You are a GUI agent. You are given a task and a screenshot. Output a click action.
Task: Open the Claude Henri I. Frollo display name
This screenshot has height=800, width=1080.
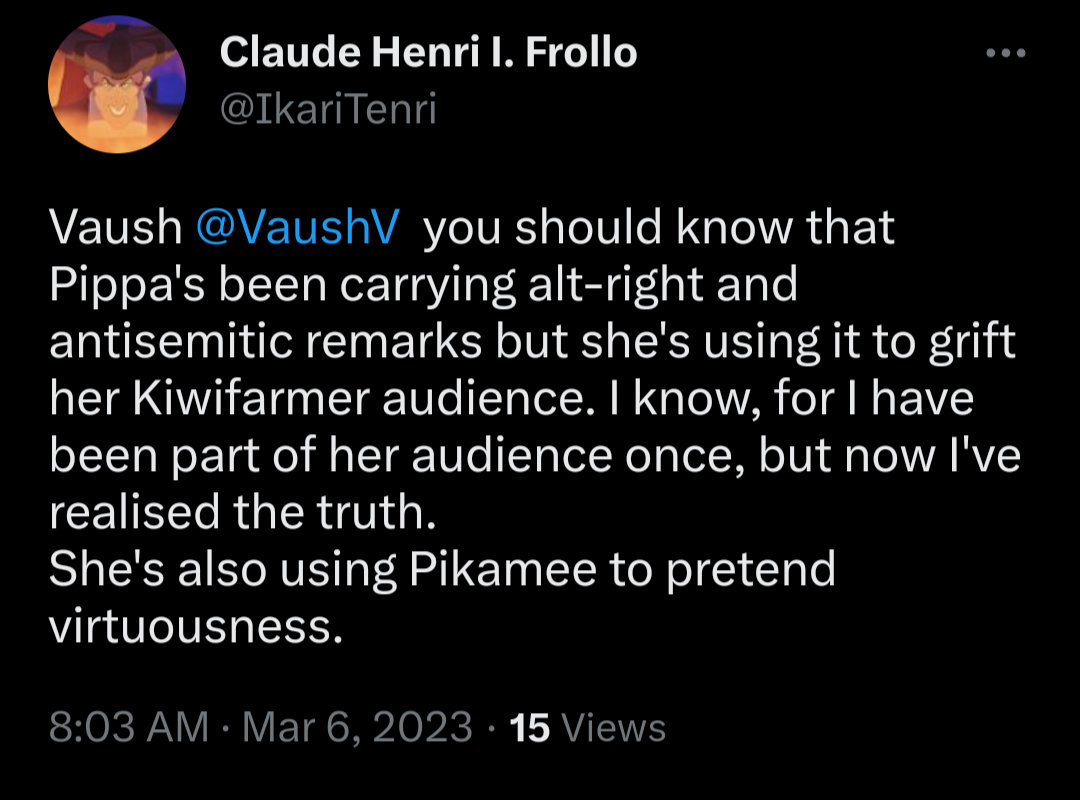pyautogui.click(x=428, y=52)
